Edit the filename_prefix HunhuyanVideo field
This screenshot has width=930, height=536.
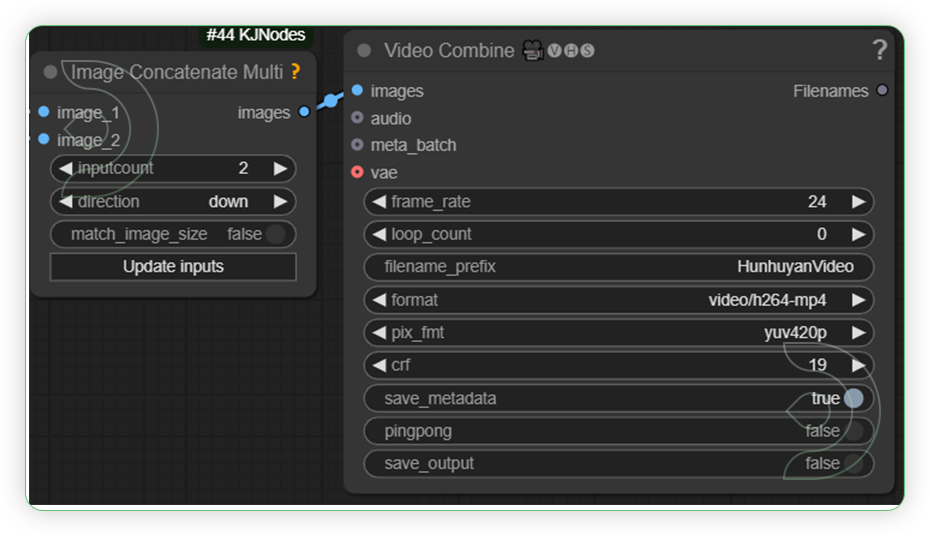pos(619,267)
